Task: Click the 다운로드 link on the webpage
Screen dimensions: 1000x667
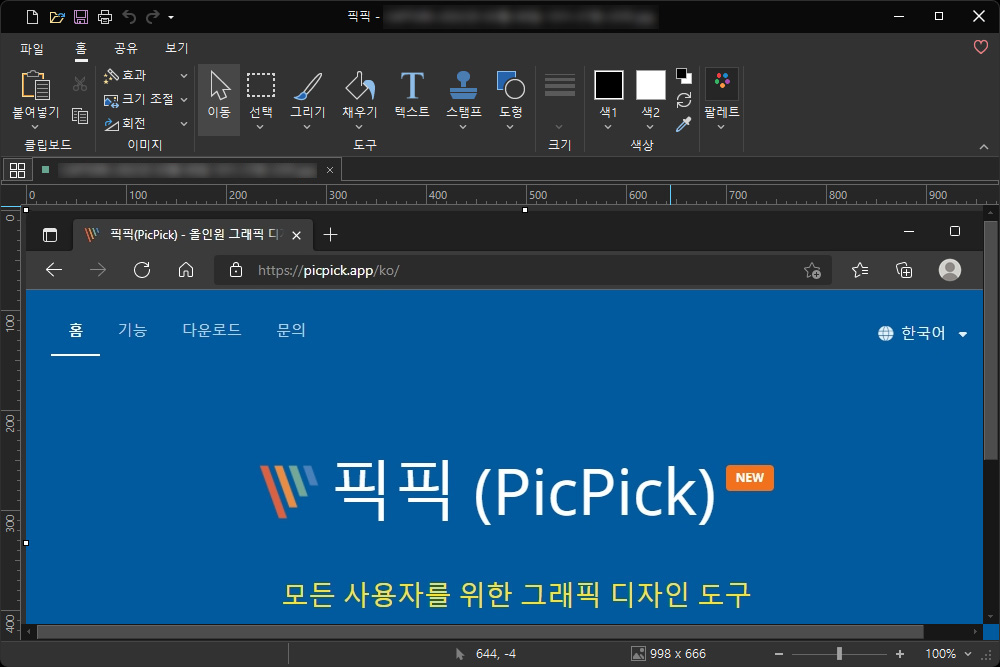Action: [212, 330]
